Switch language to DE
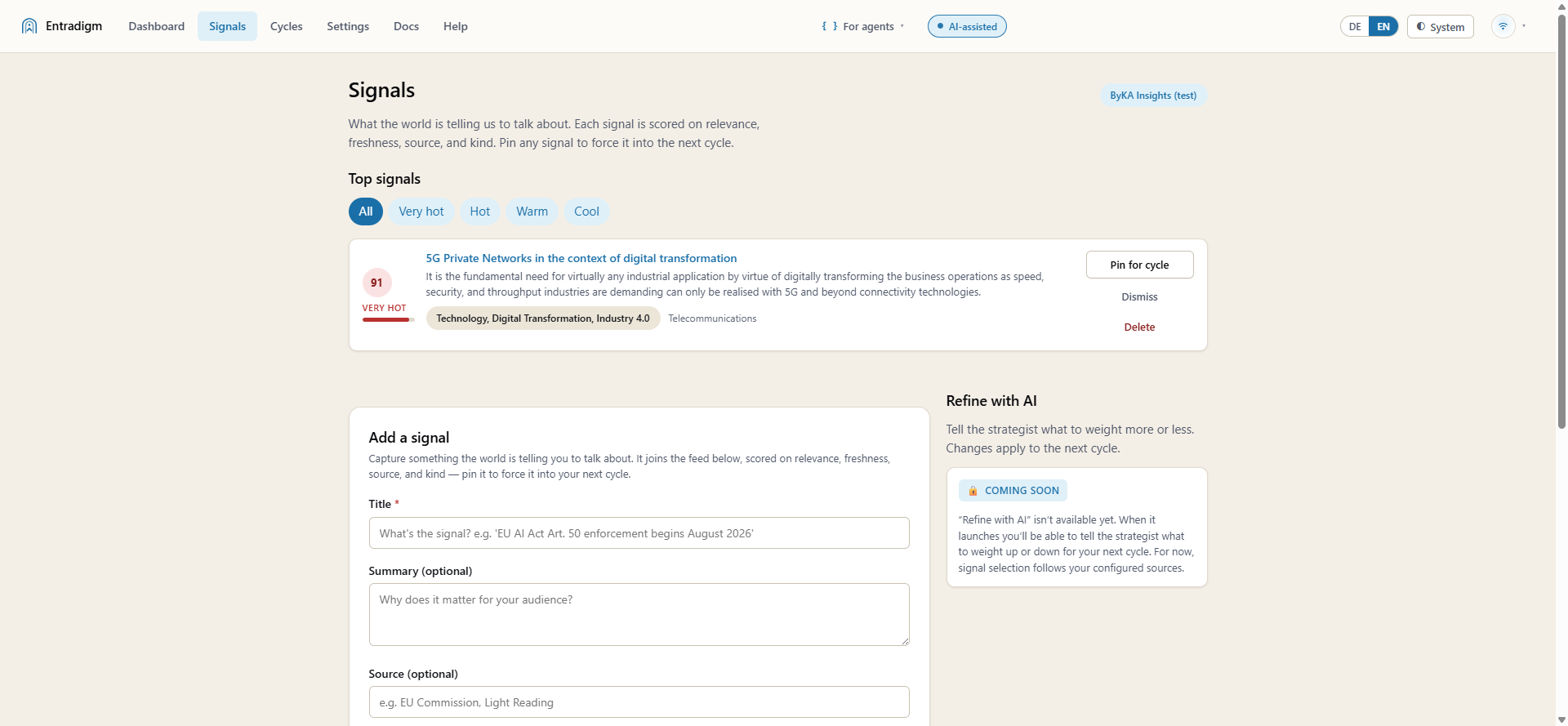1568x726 pixels. tap(1355, 26)
